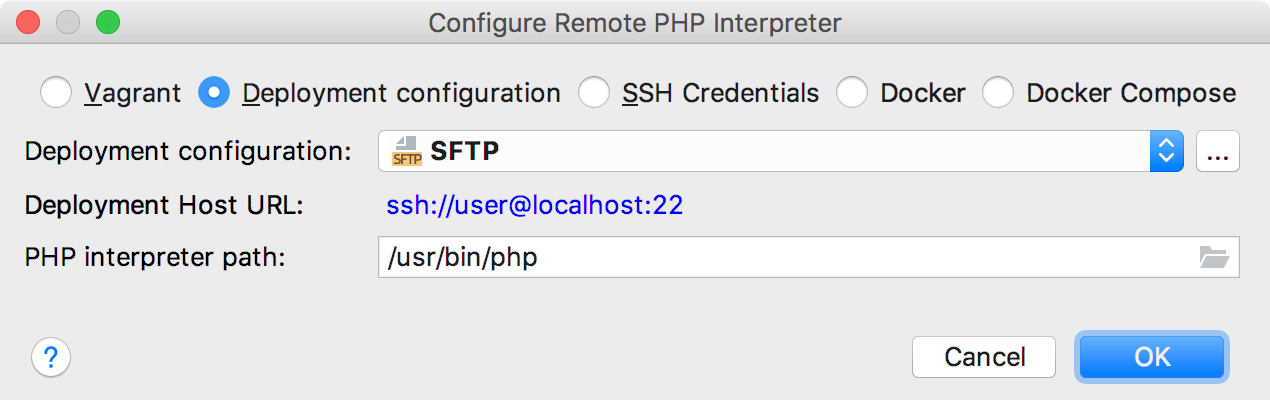Select the Vagrant radio button
The height and width of the screenshot is (400, 1270).
point(56,94)
